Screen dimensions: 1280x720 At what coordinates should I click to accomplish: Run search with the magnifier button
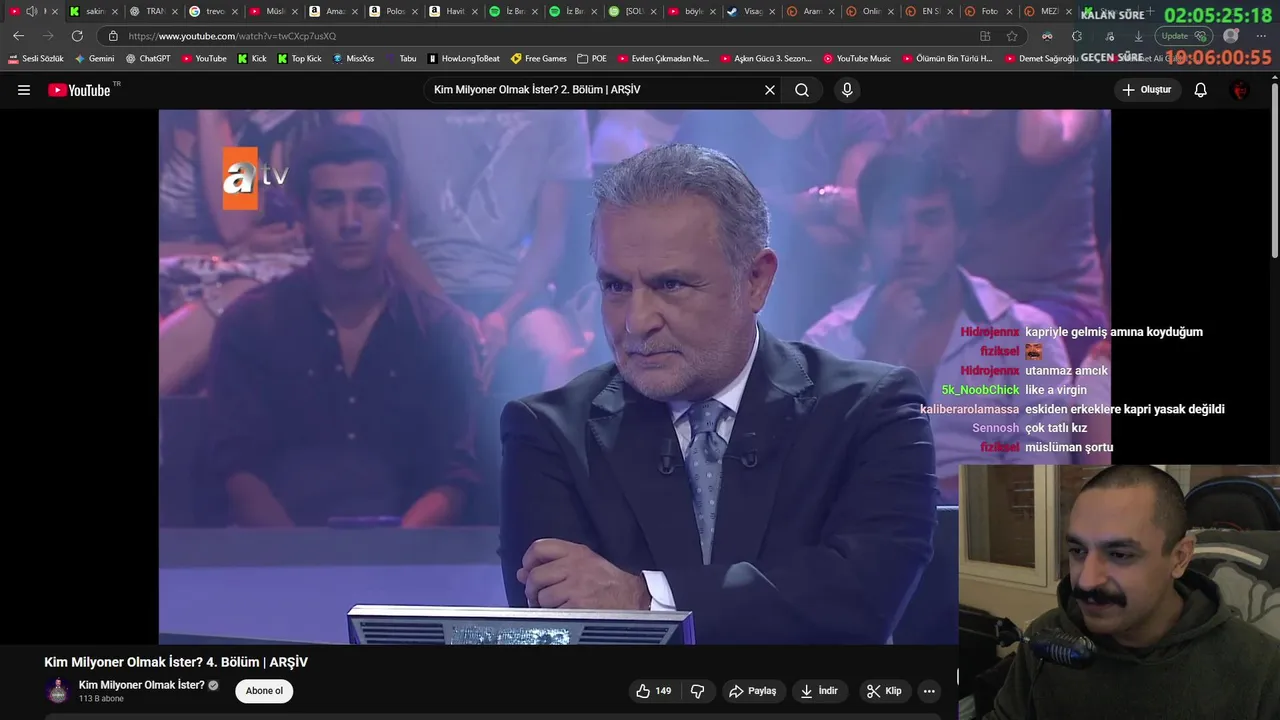pyautogui.click(x=802, y=90)
